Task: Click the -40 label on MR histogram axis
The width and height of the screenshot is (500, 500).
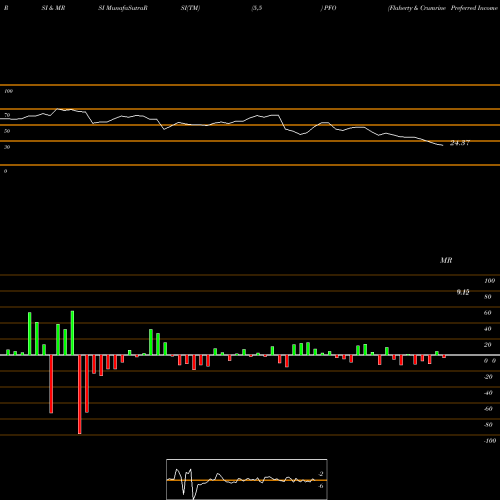Action: [x=488, y=393]
